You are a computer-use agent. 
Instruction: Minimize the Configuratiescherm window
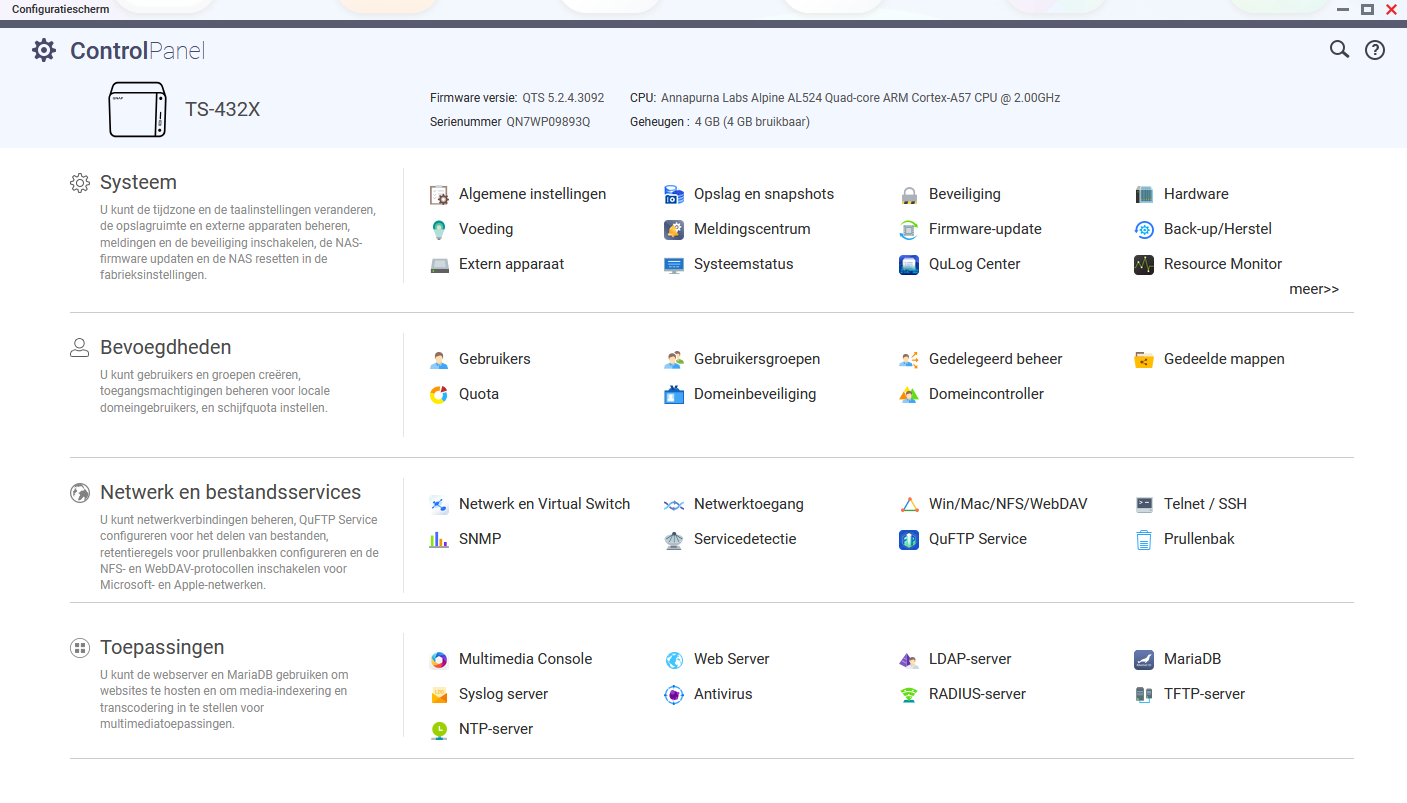coord(1343,9)
